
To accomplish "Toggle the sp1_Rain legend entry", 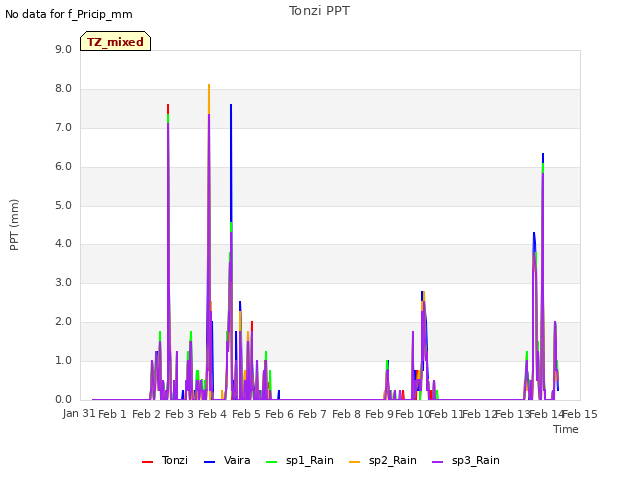I will coord(300,460).
